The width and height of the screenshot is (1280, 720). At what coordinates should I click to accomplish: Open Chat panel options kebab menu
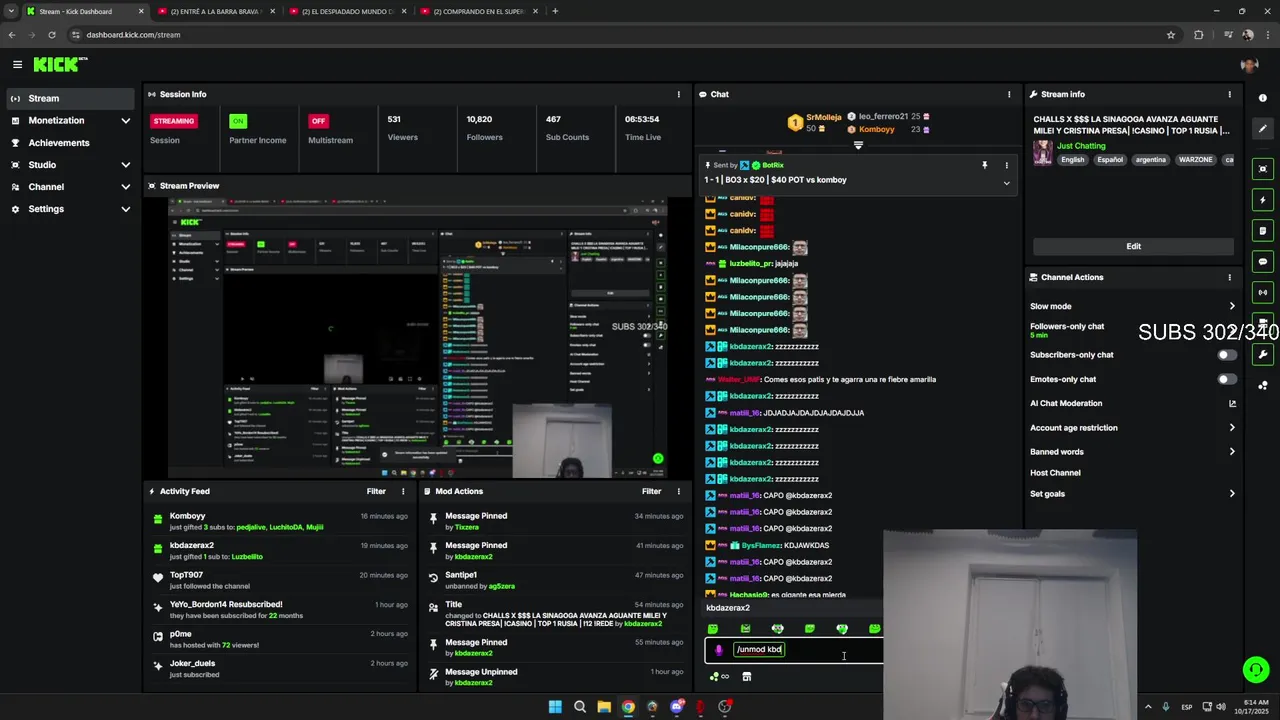(x=1009, y=94)
